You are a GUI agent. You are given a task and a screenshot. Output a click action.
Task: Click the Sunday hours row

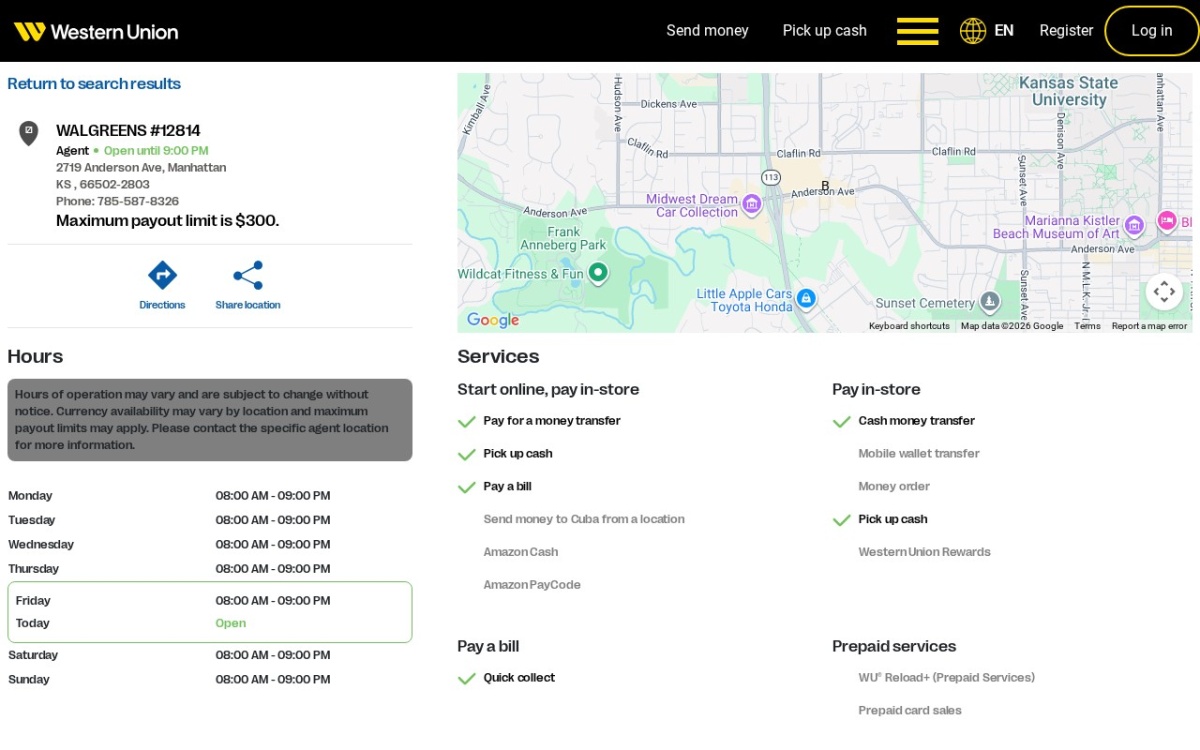click(209, 680)
